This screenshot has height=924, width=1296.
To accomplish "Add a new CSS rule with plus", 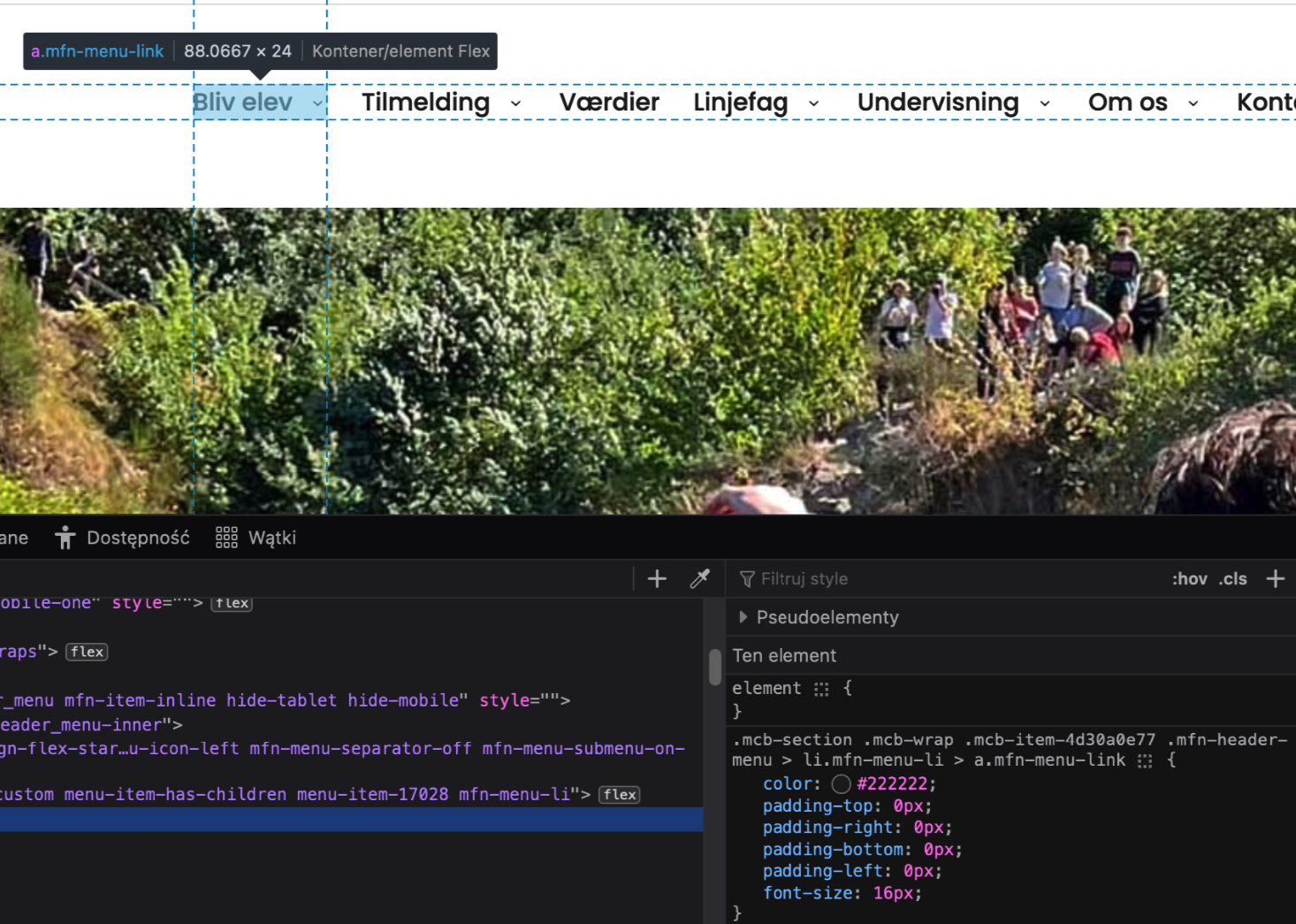I will click(x=1275, y=579).
